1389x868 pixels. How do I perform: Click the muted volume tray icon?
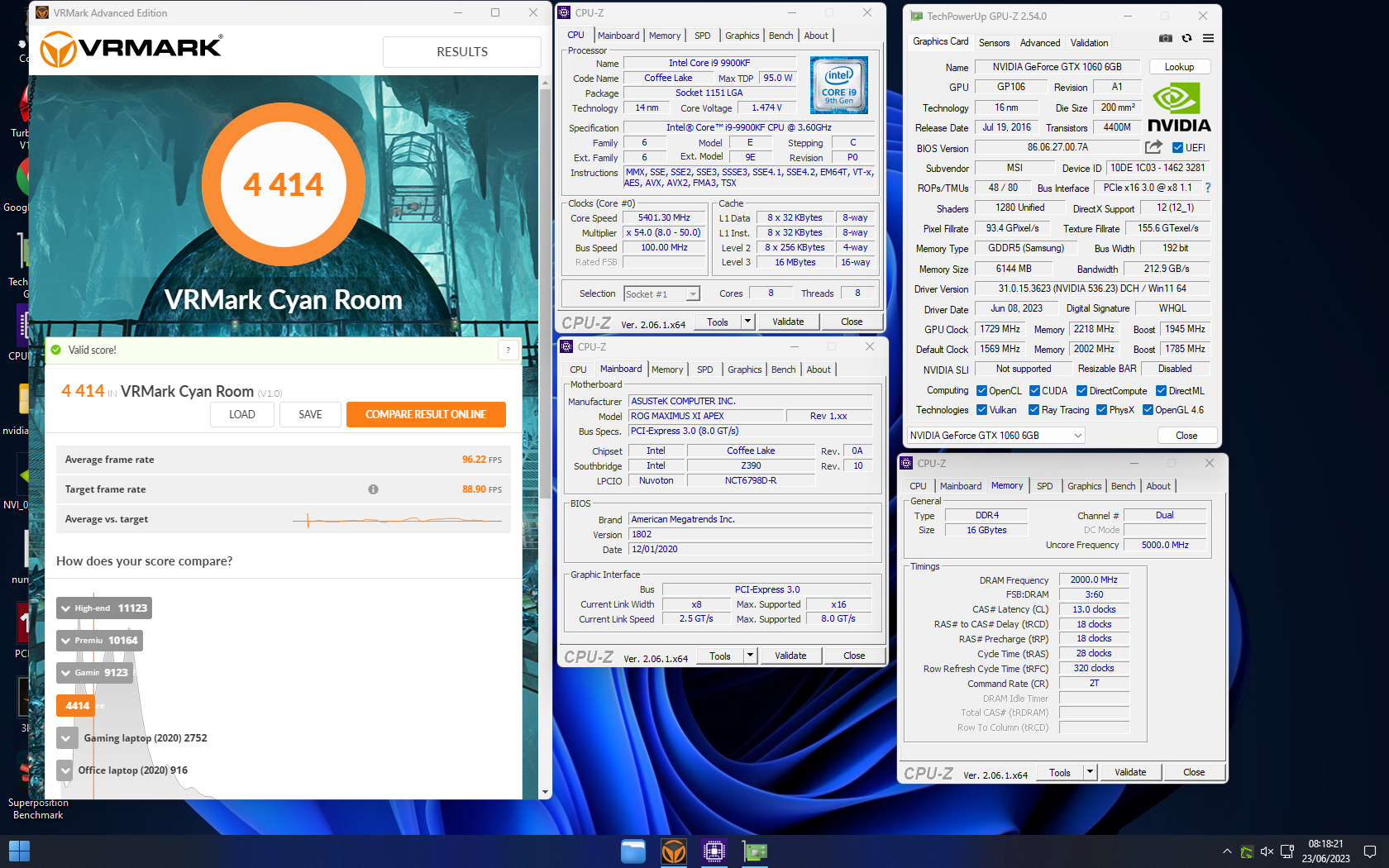(x=1267, y=851)
